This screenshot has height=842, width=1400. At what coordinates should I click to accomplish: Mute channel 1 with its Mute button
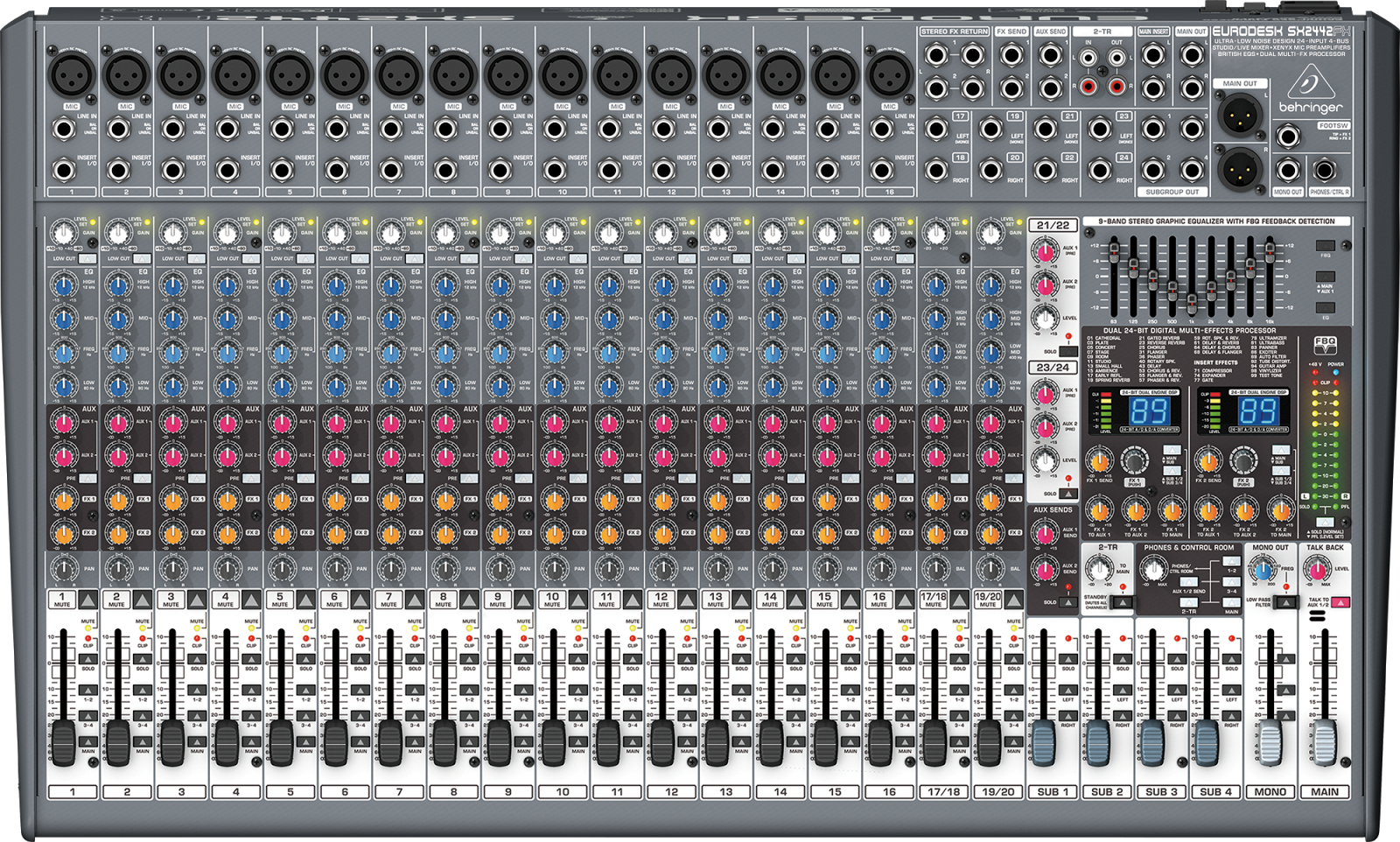click(x=87, y=600)
